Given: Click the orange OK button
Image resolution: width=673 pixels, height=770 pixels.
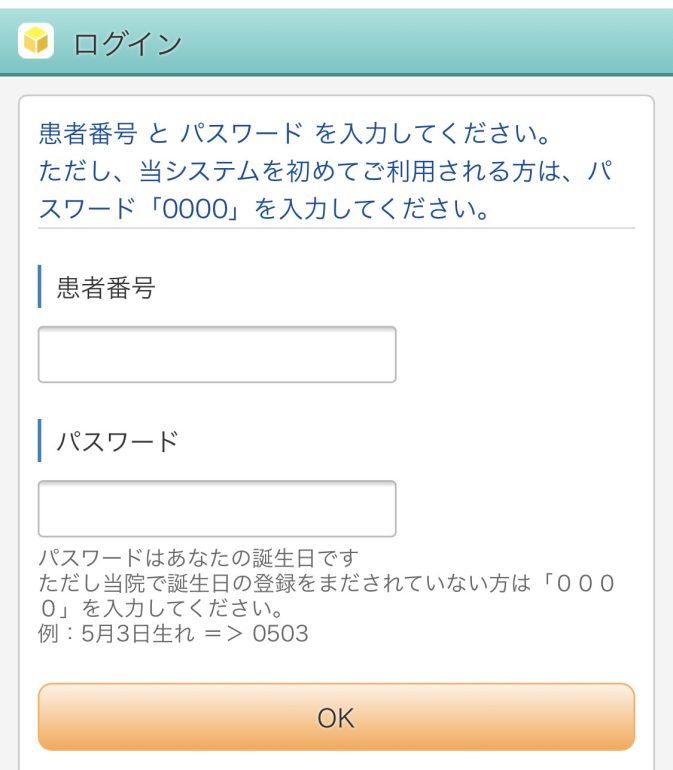Looking at the screenshot, I should click(336, 717).
